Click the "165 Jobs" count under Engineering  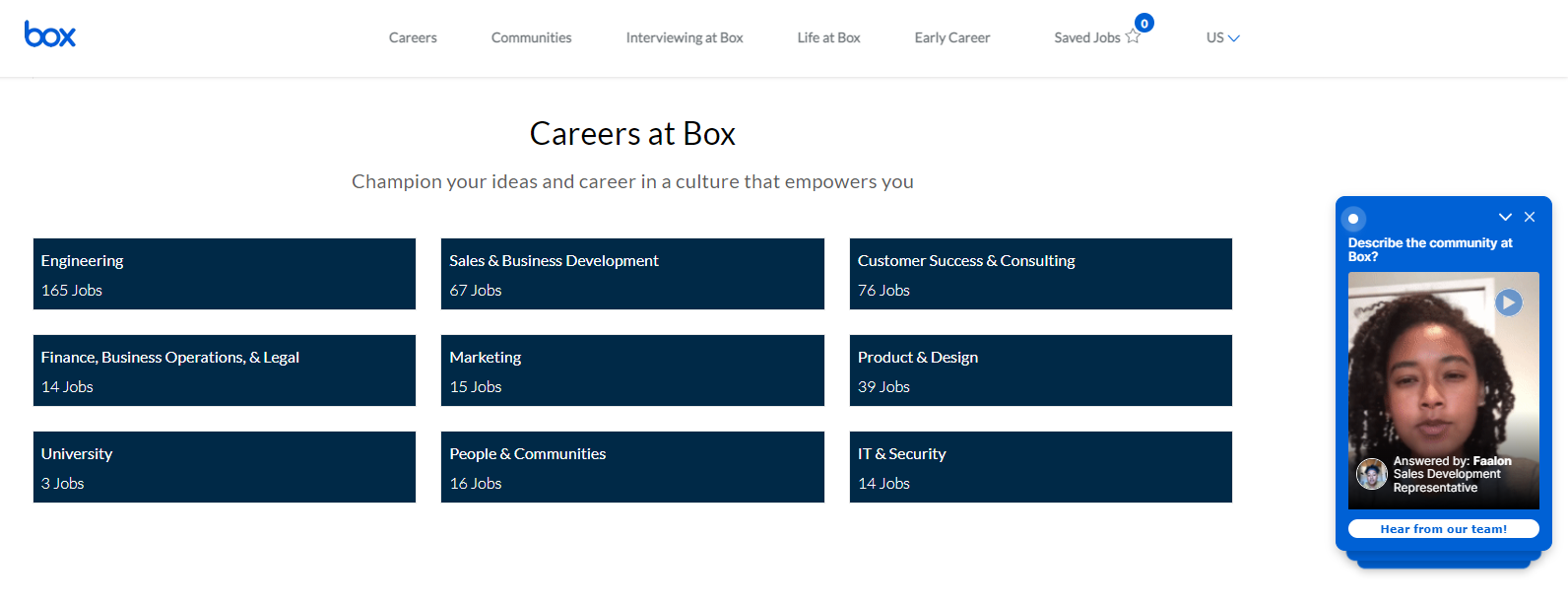(x=72, y=291)
